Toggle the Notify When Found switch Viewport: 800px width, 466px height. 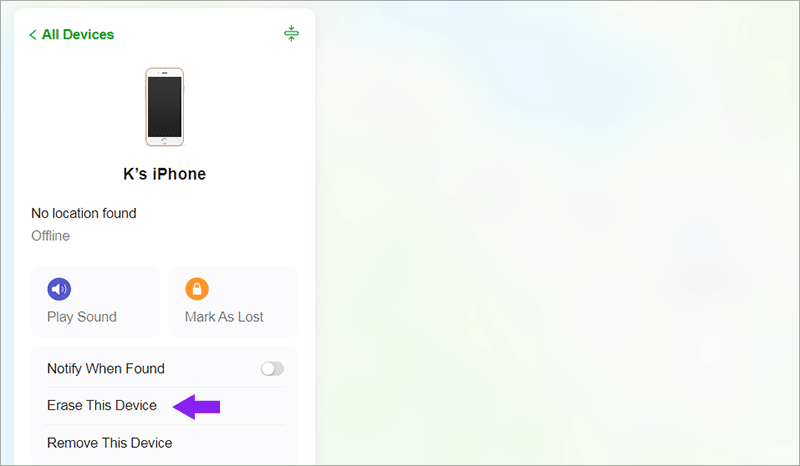click(x=272, y=369)
